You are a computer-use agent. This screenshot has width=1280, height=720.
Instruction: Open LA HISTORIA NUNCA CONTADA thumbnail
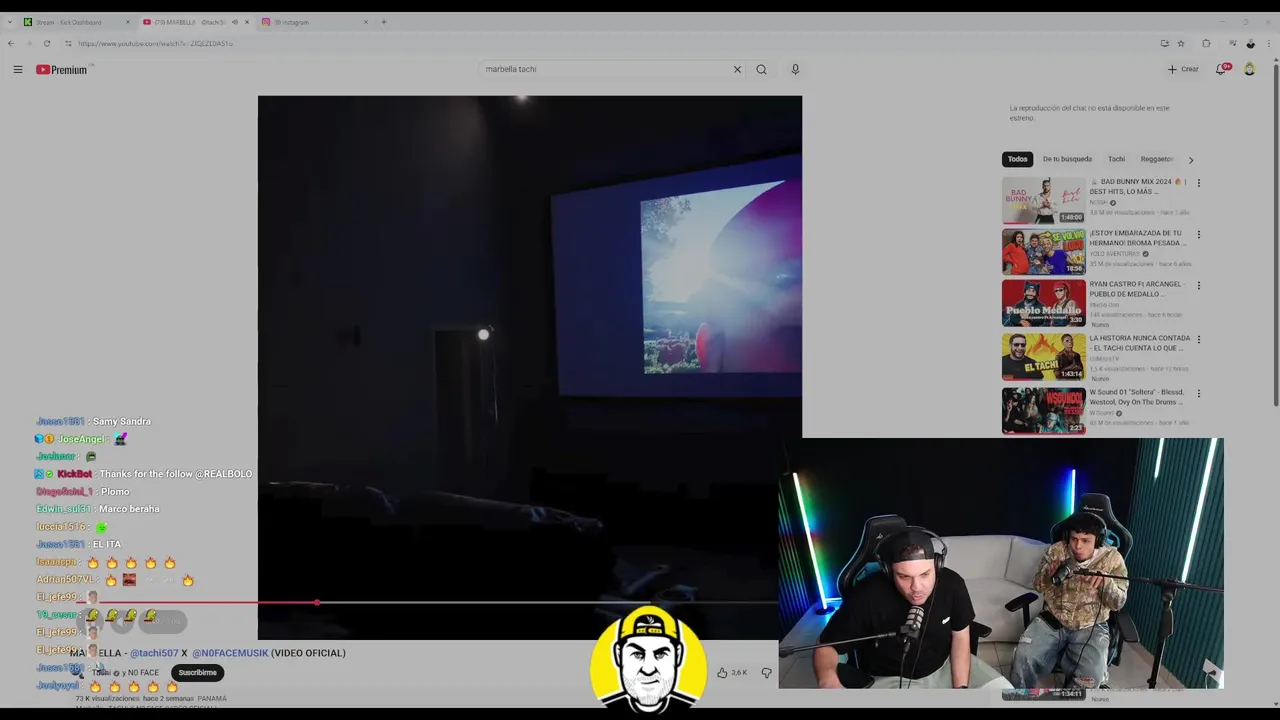[1043, 356]
